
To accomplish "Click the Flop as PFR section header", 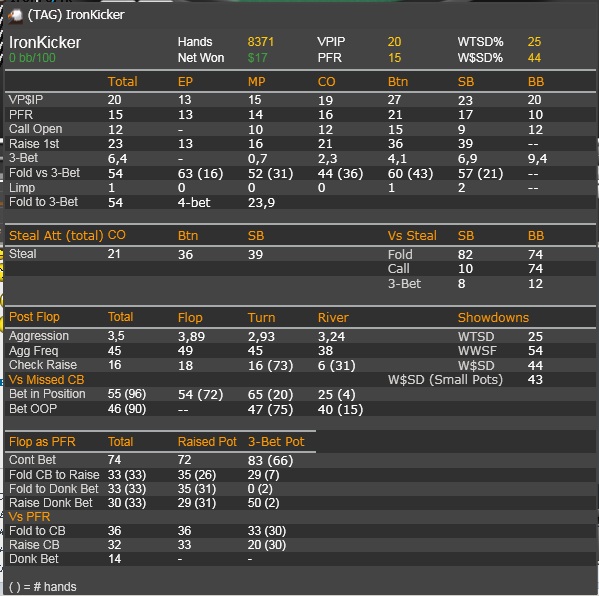I will click(x=42, y=442).
